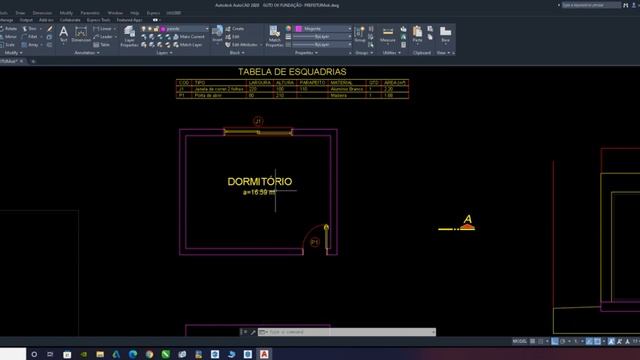The image size is (640, 360).
Task: Open the ByLayer linetype dropdown
Action: [349, 44]
